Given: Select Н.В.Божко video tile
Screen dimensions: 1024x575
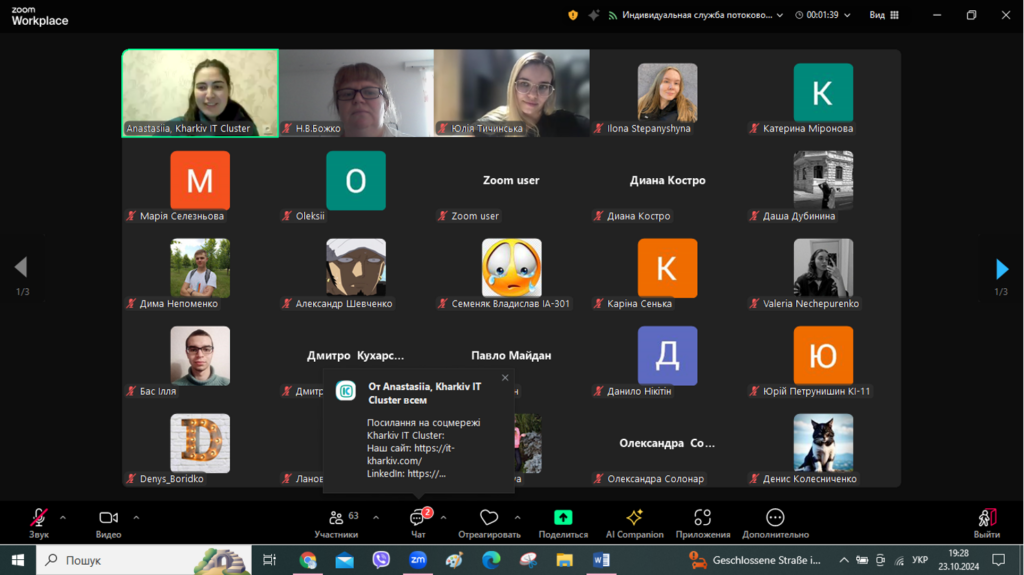Looking at the screenshot, I should pos(356,93).
